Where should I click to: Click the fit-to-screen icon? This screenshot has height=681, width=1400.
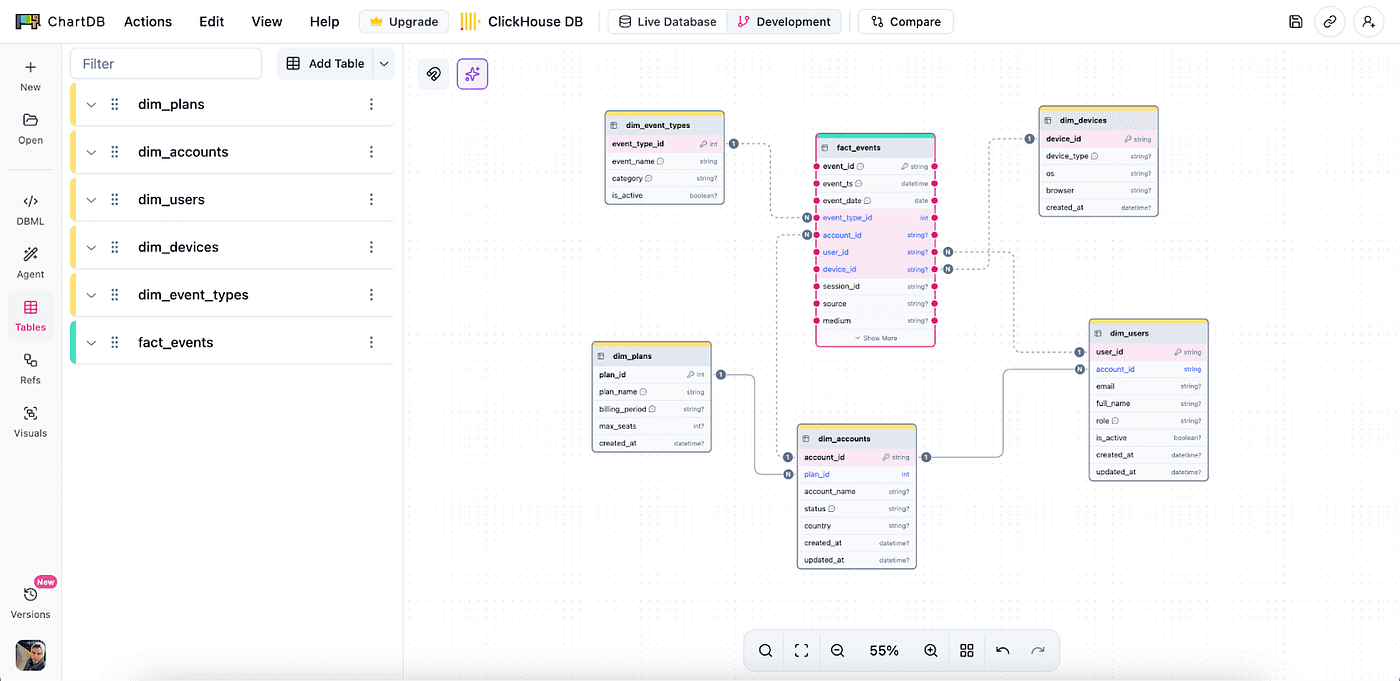point(801,651)
